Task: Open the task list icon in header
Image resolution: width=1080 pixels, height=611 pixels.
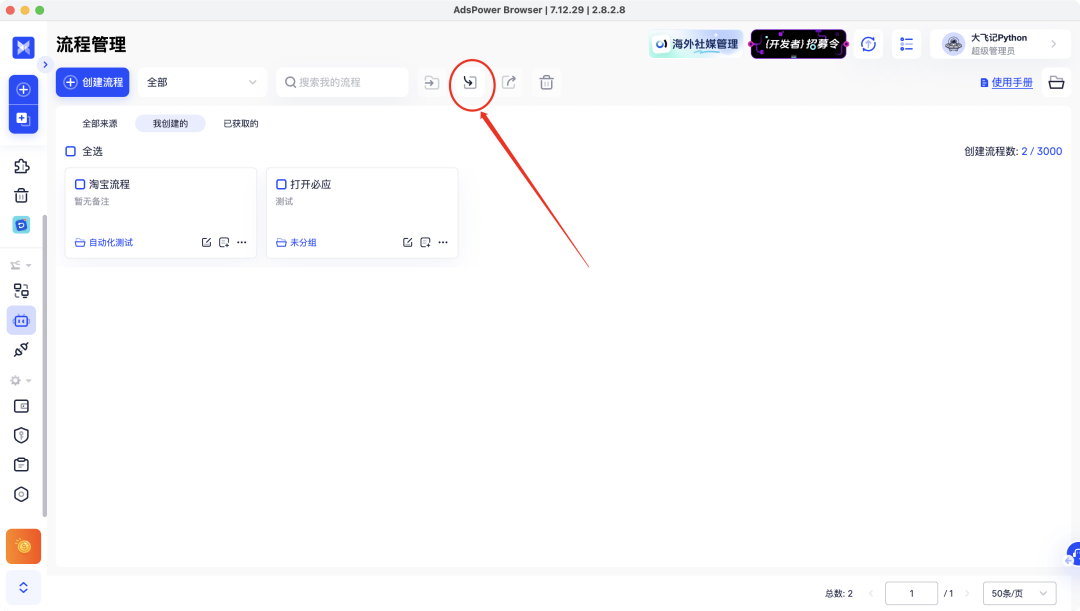Action: tap(906, 44)
